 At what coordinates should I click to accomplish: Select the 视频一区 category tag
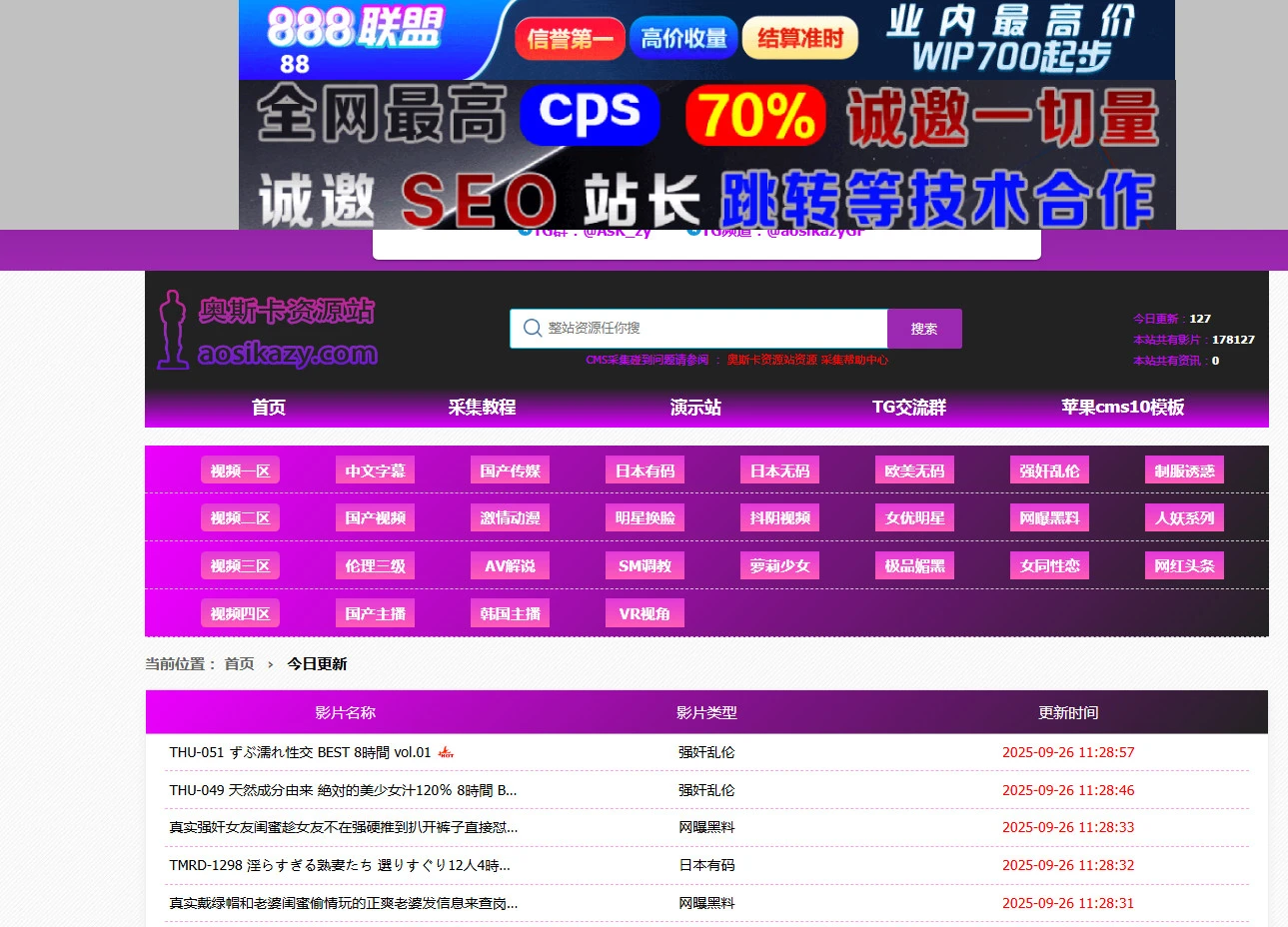[240, 470]
